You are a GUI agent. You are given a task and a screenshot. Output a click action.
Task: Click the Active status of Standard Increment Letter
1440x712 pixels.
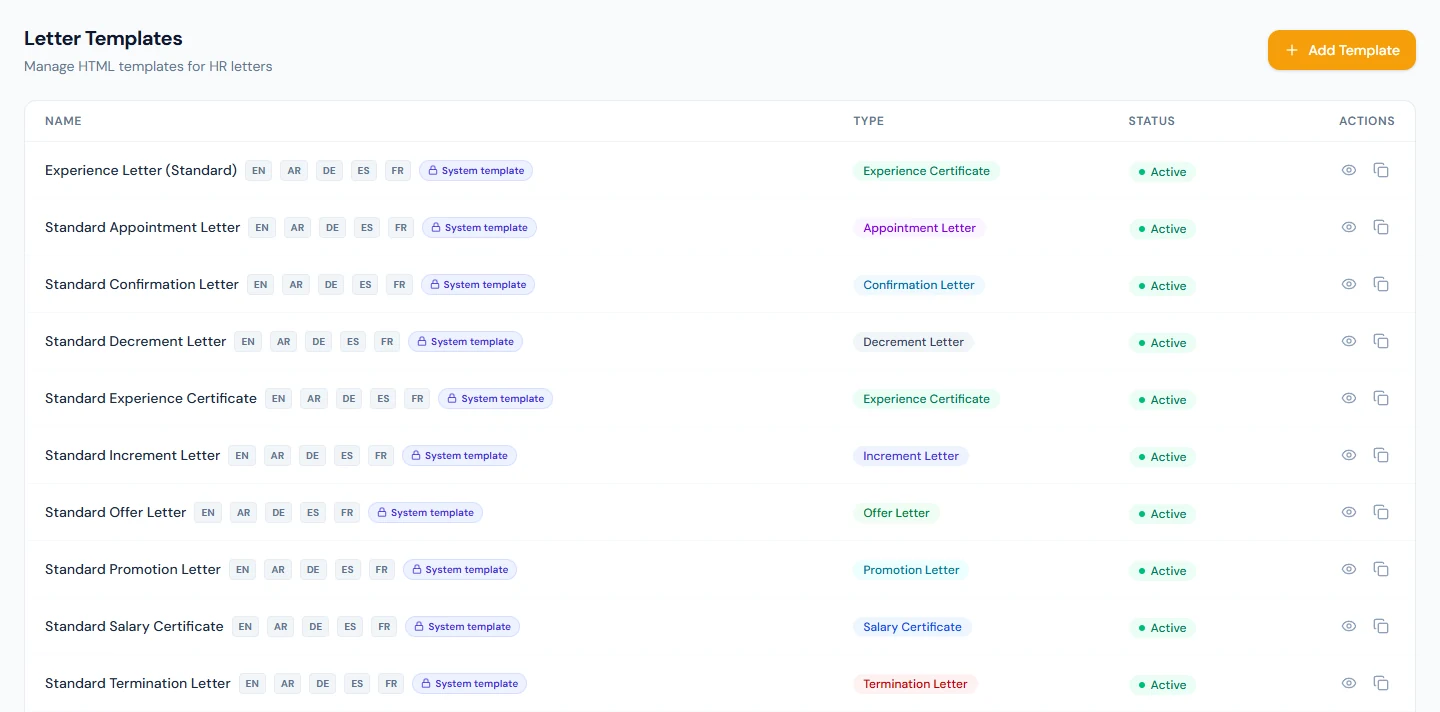[x=1162, y=456]
